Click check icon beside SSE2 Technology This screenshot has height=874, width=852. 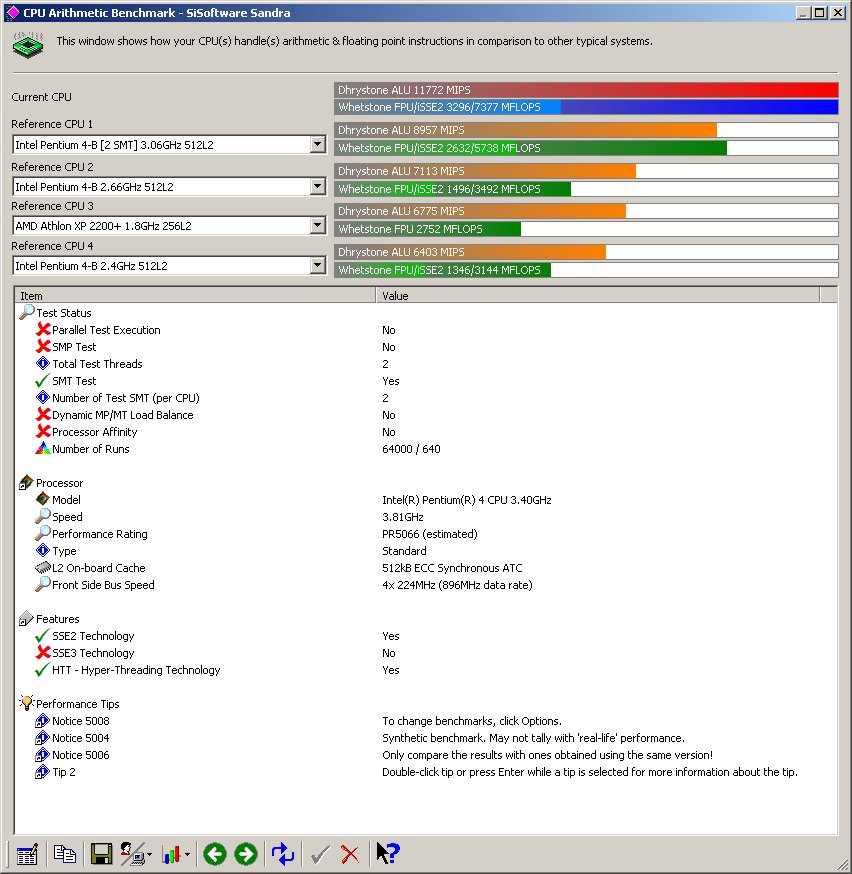pos(42,636)
